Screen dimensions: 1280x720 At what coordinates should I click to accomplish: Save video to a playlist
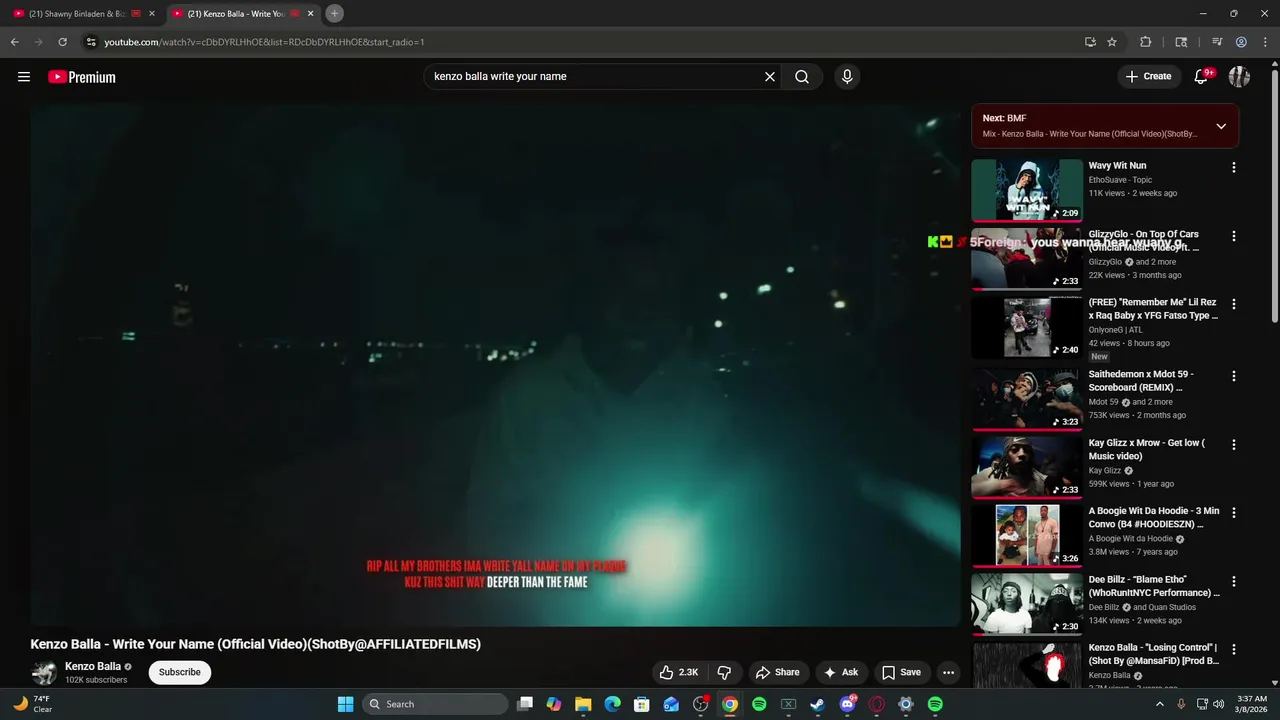901,672
